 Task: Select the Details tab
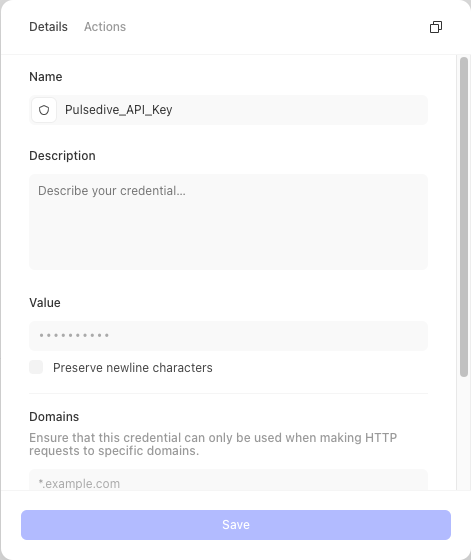[x=48, y=27]
